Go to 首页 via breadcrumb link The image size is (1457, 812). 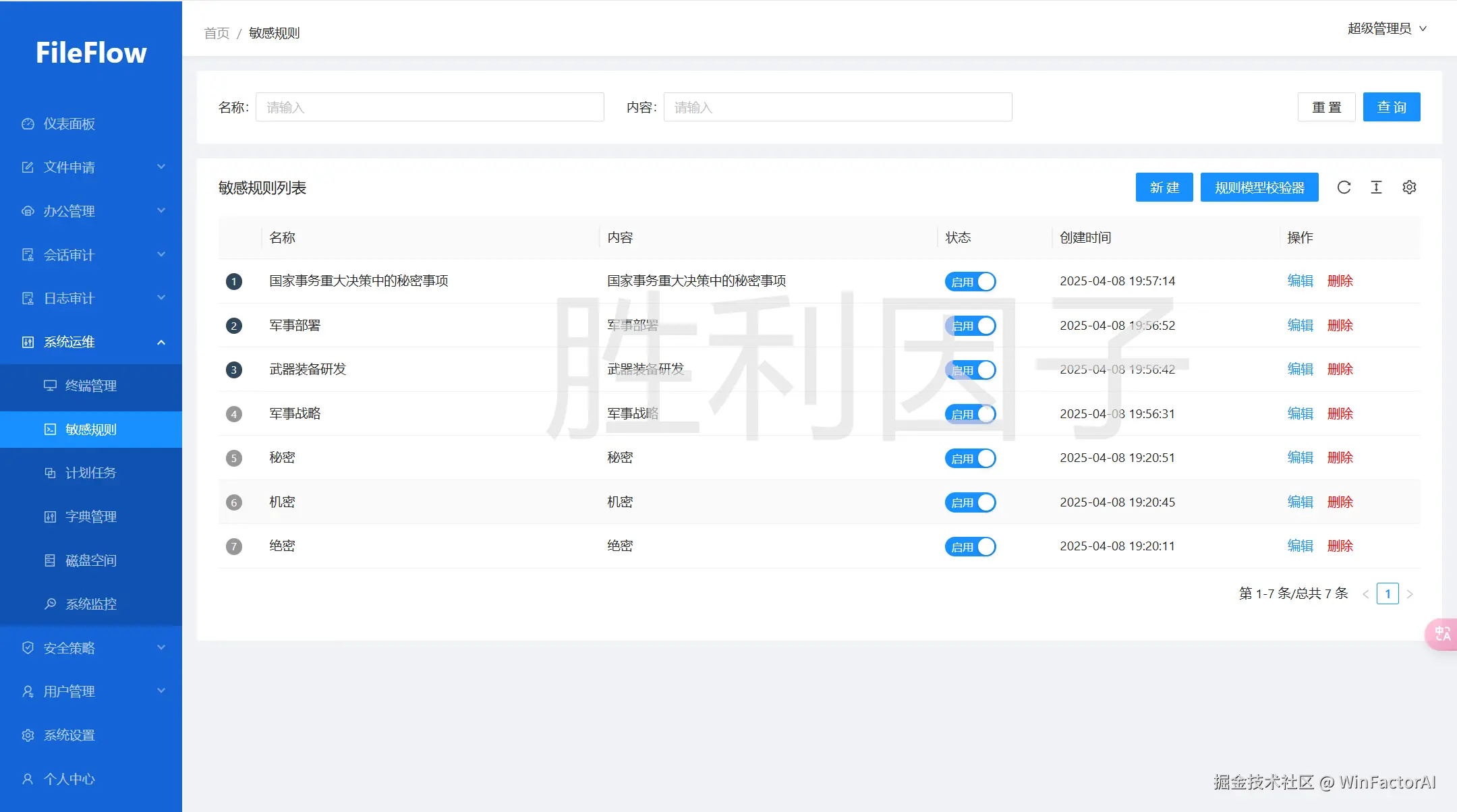216,32
